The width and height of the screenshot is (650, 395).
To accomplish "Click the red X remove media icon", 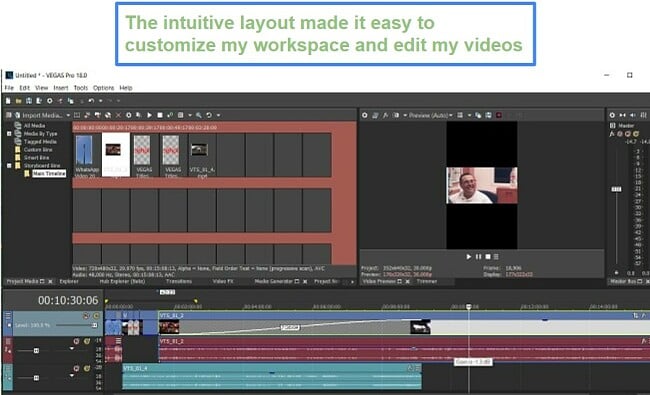I will [x=118, y=115].
